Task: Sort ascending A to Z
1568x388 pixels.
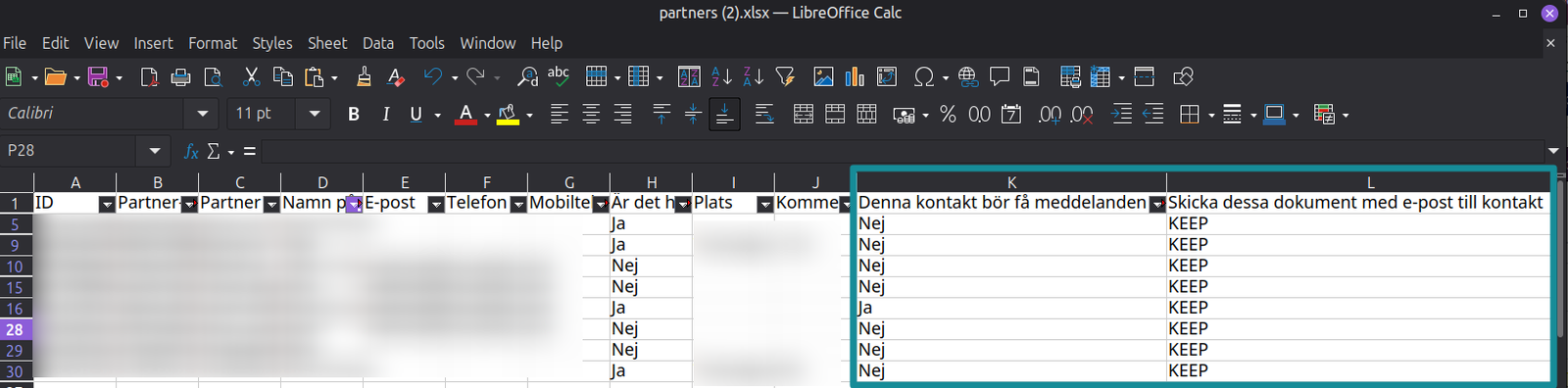Action: [x=721, y=77]
